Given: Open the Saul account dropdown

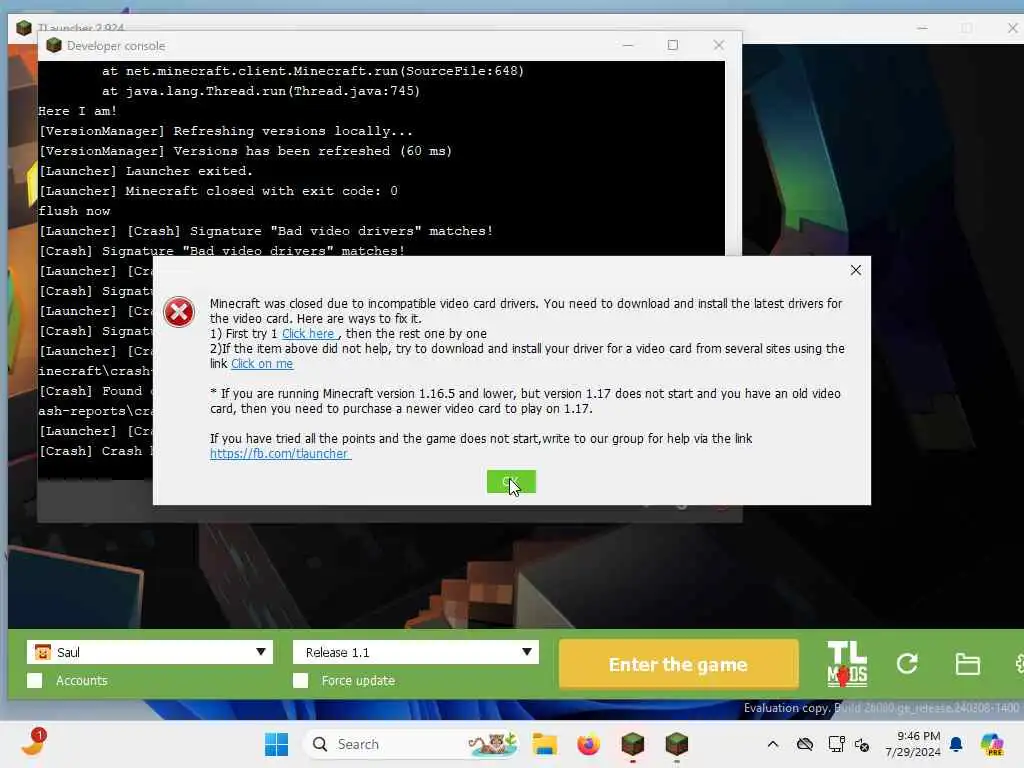Looking at the screenshot, I should coord(150,652).
